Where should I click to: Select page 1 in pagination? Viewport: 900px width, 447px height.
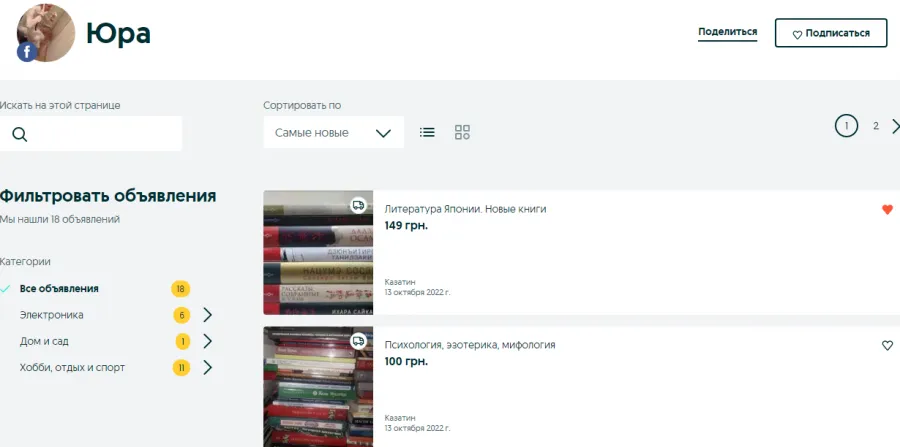tap(846, 126)
